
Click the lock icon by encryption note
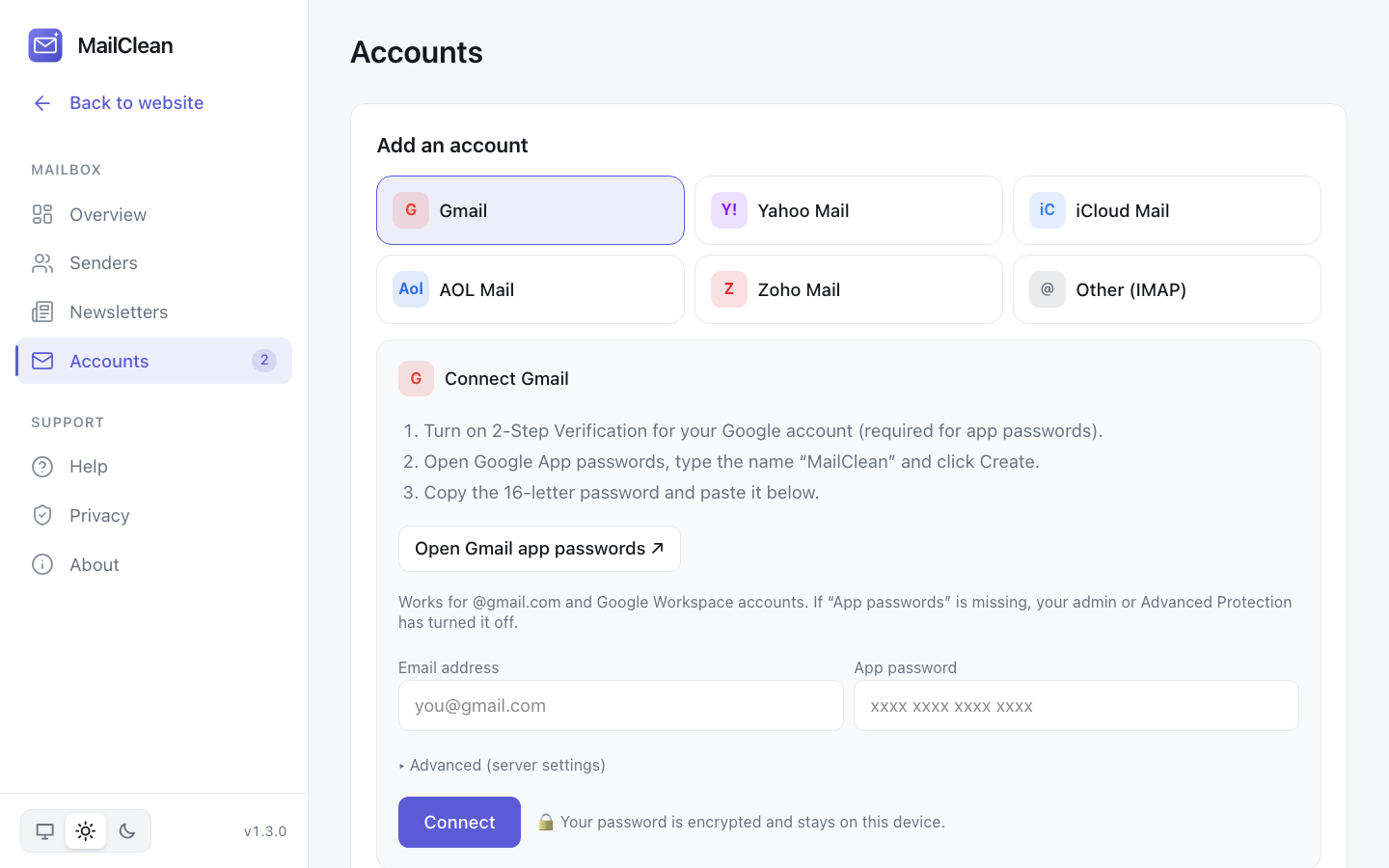coord(546,822)
